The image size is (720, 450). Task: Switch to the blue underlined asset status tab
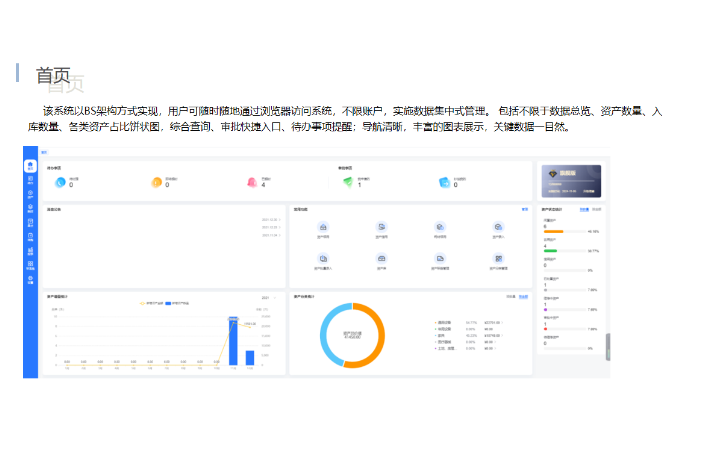pyautogui.click(x=584, y=210)
